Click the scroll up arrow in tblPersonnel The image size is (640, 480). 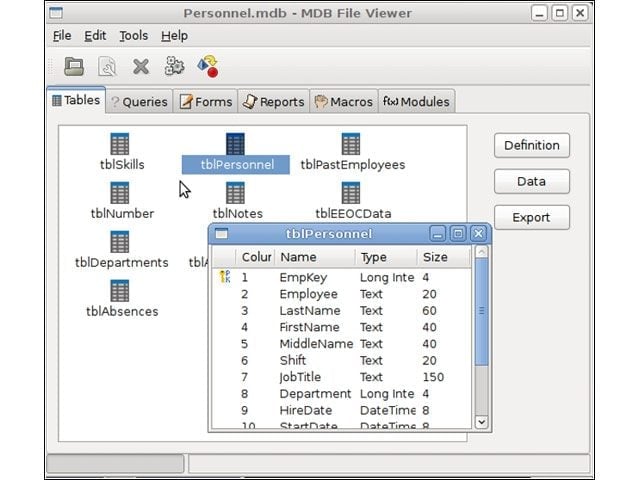(x=482, y=252)
